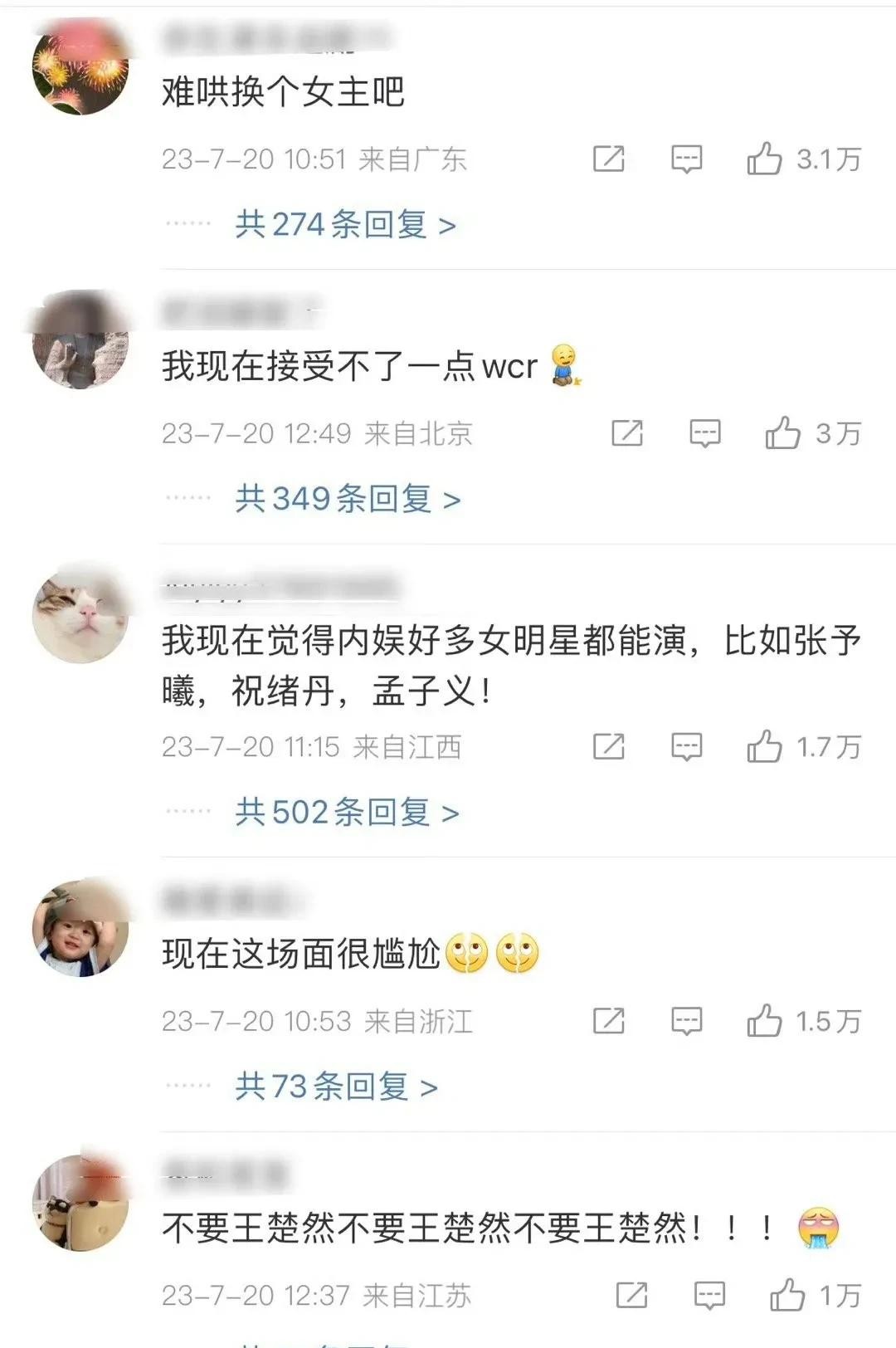The width and height of the screenshot is (896, 1348).
Task: Like the '不要王楚然' comment from 江苏
Action: (787, 1294)
